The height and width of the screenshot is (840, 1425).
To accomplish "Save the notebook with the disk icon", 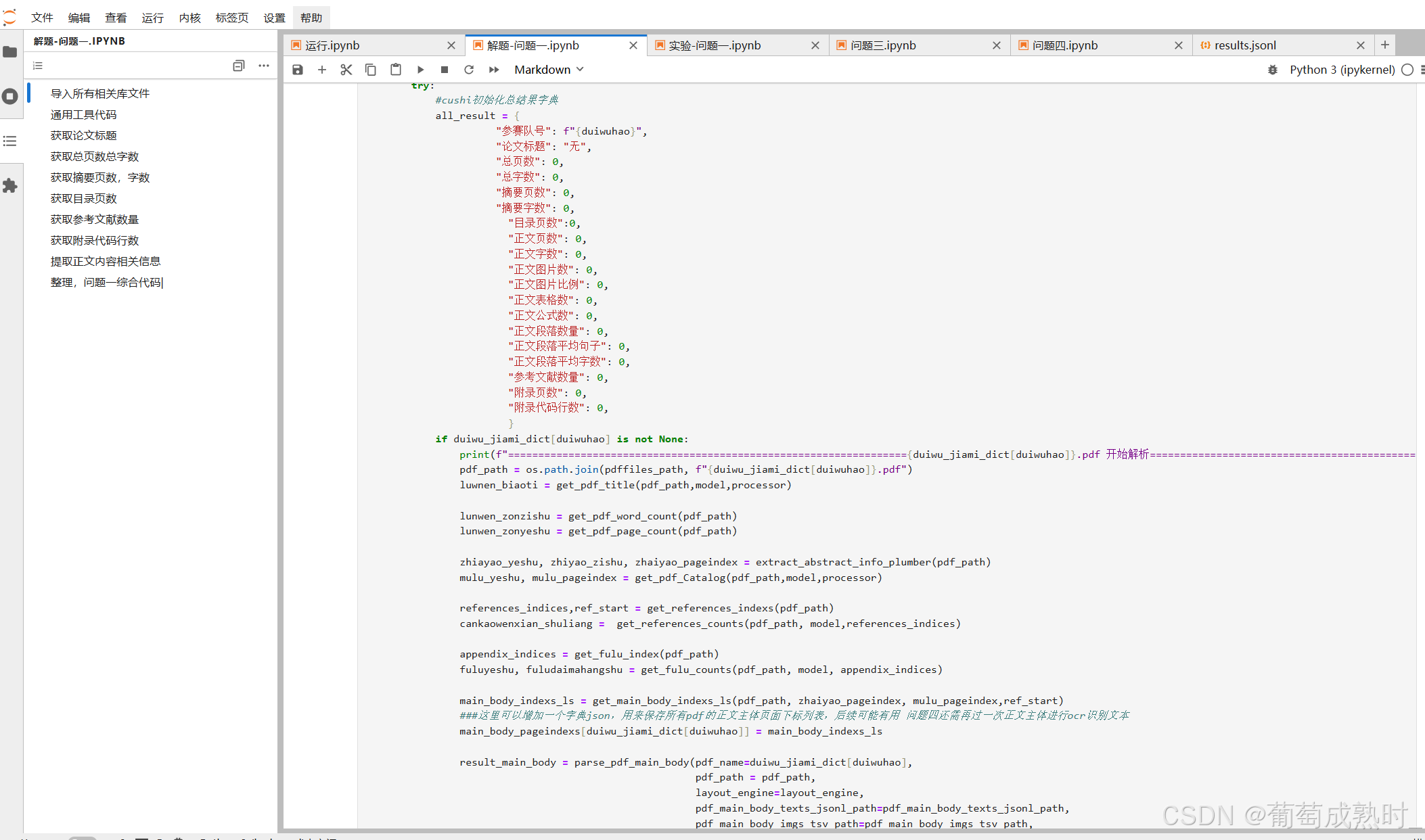I will coord(298,70).
